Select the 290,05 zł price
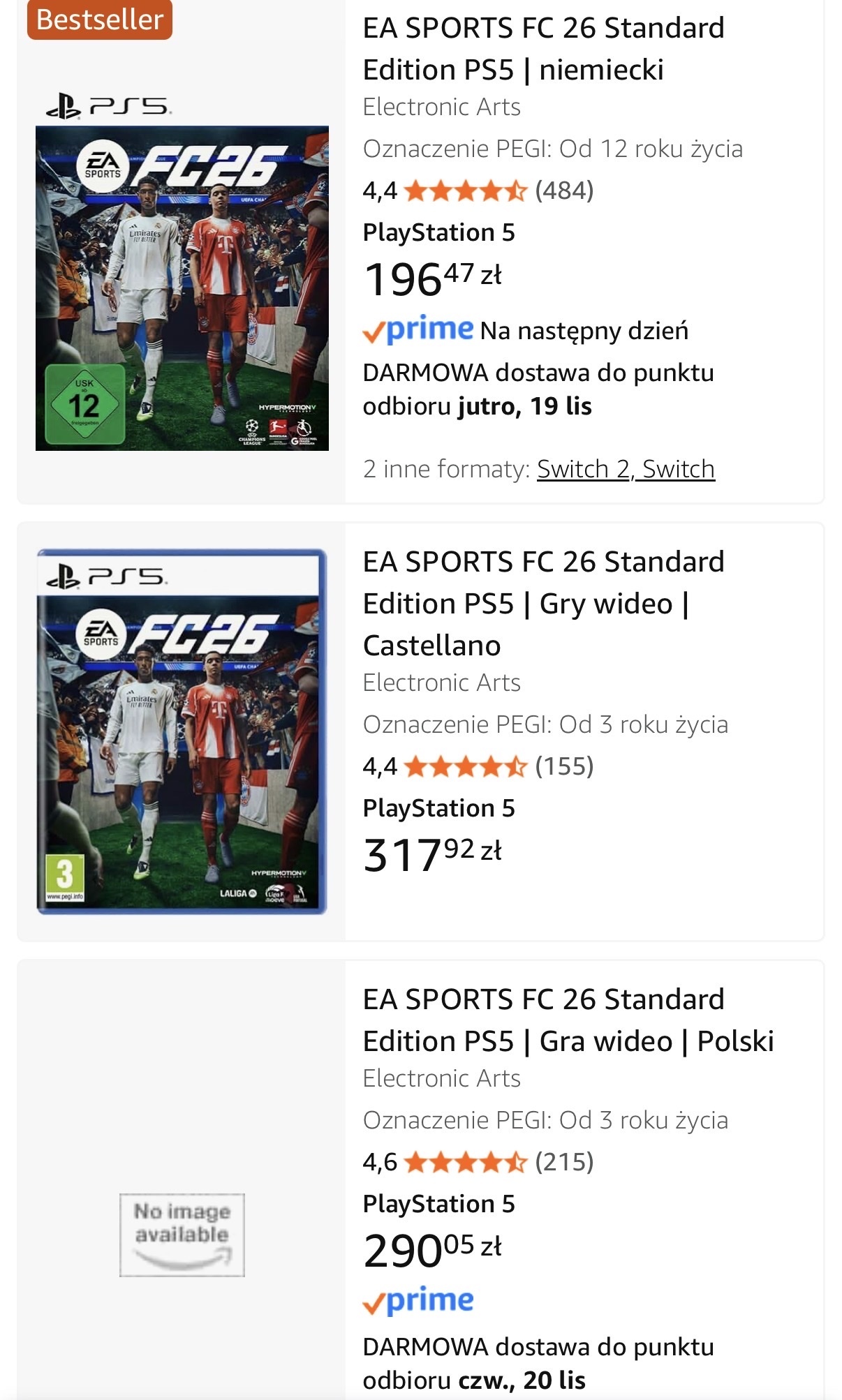842x1400 pixels. pyautogui.click(x=432, y=1250)
